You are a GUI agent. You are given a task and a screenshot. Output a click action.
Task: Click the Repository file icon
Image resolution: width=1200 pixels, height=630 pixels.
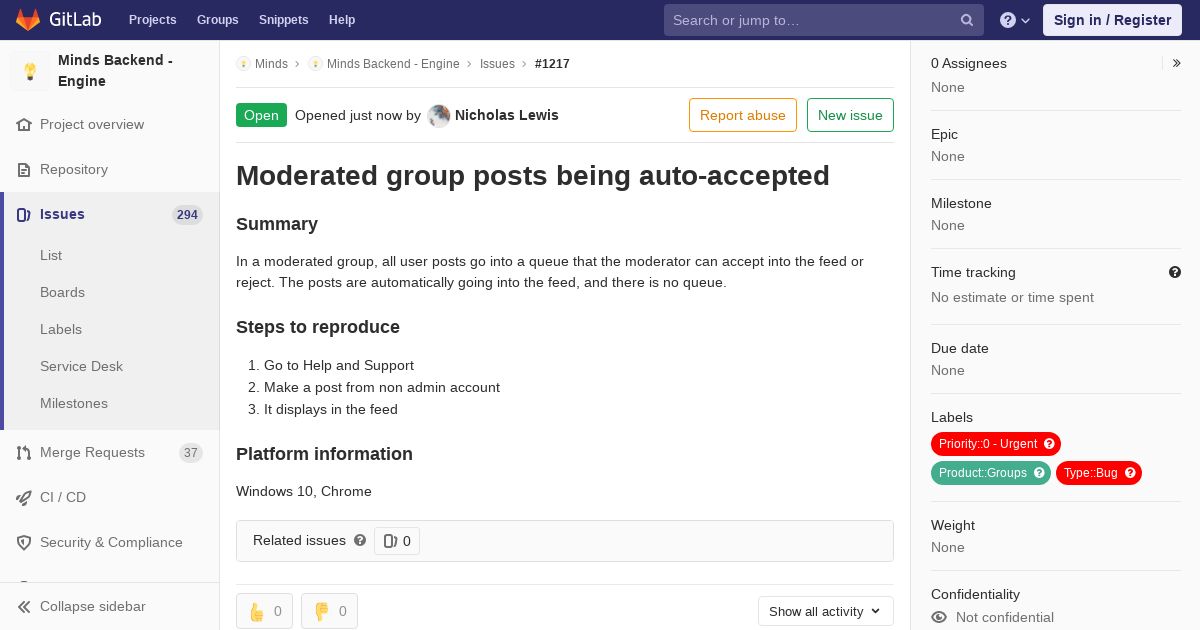[24, 170]
